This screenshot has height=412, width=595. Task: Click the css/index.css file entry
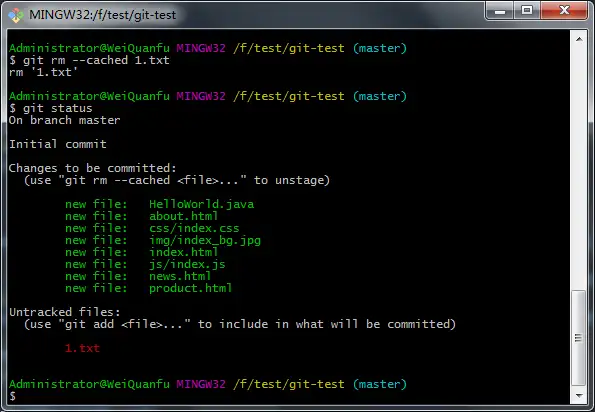click(x=152, y=228)
